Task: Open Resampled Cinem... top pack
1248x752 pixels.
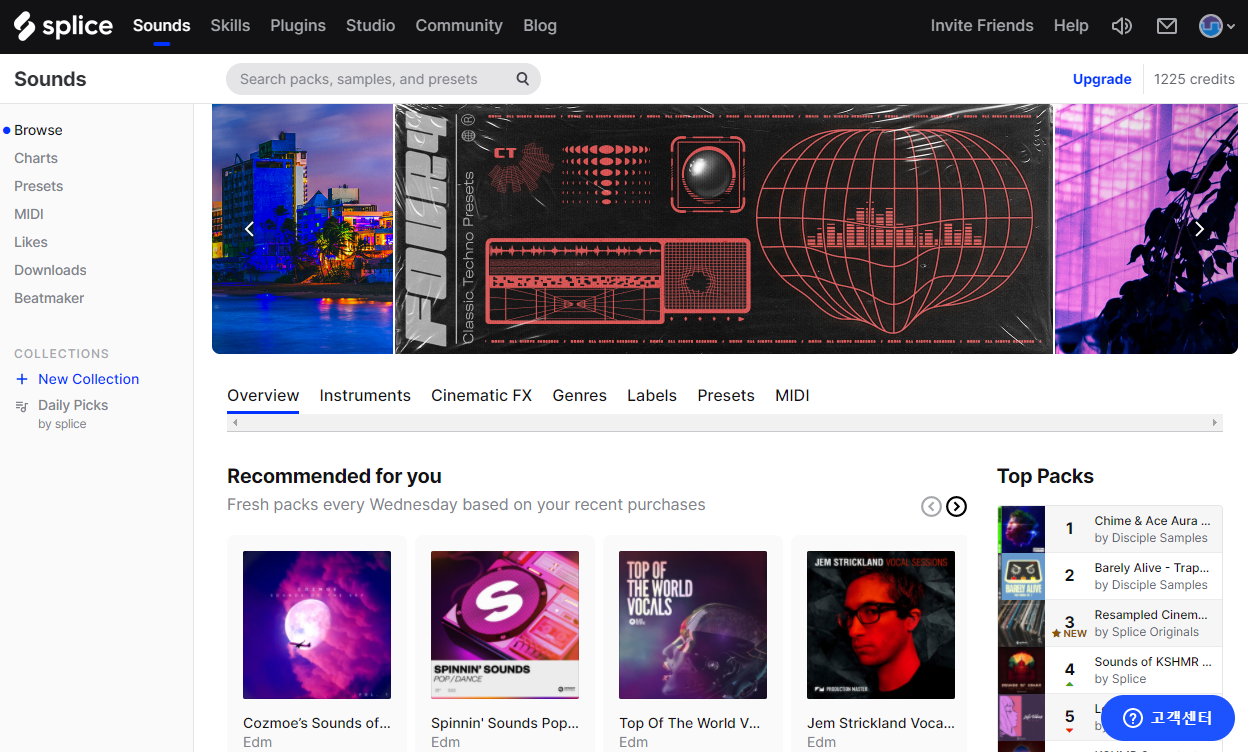Action: click(x=1110, y=623)
